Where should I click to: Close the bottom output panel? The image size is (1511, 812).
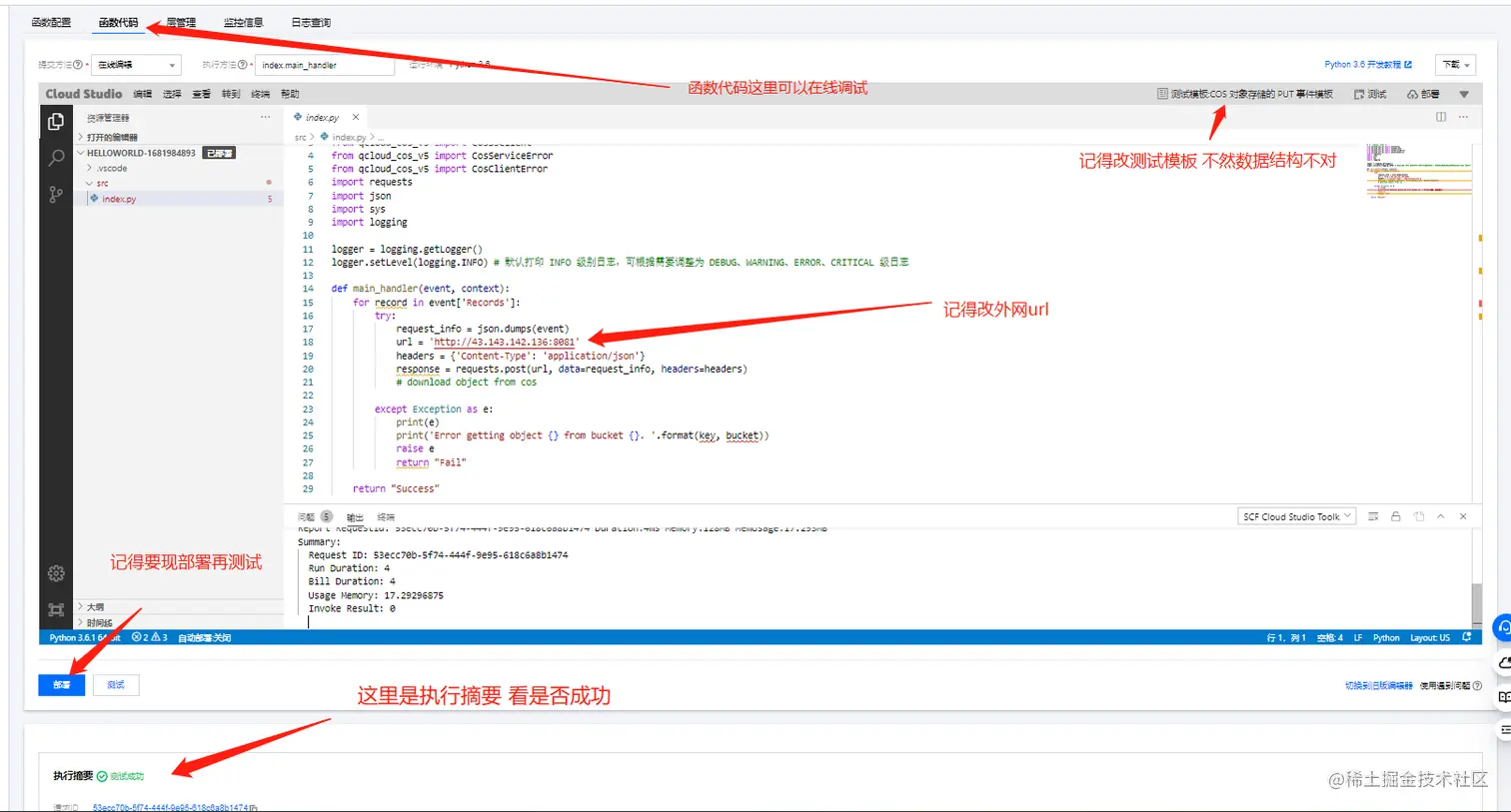(1463, 516)
